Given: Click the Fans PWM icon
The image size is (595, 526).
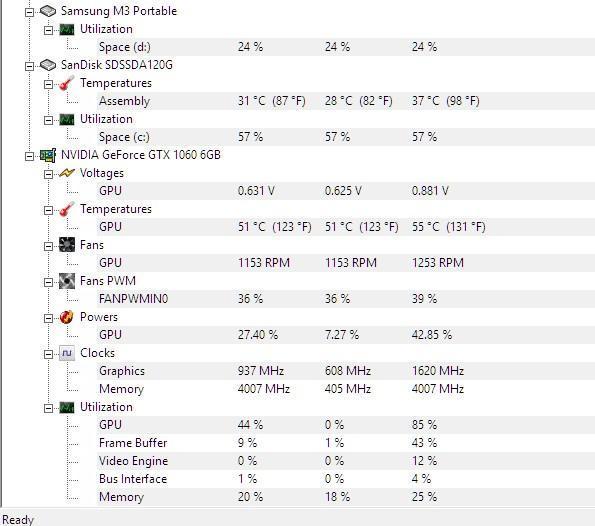Looking at the screenshot, I should 67,281.
